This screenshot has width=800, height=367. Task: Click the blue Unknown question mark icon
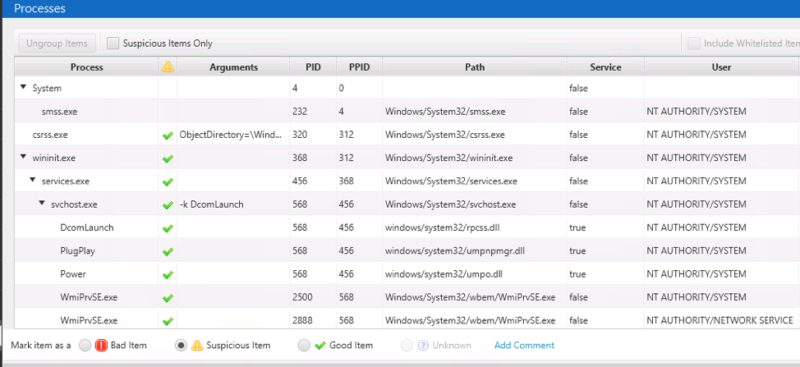click(422, 346)
